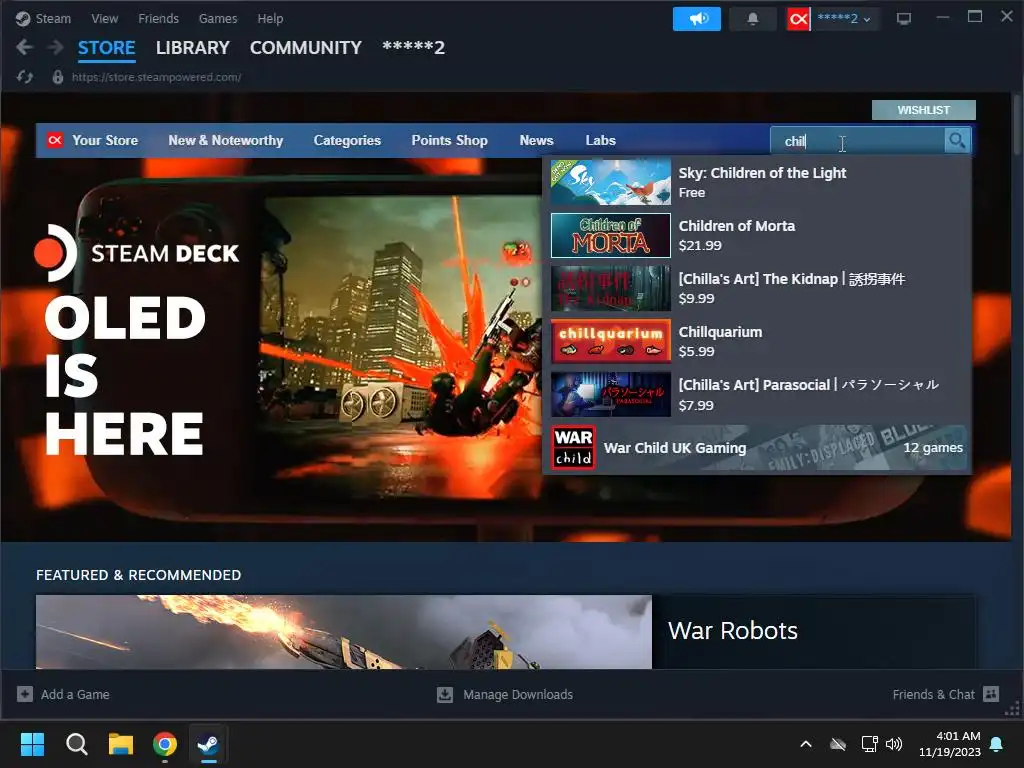1024x768 pixels.
Task: Open the store News link
Action: pyautogui.click(x=536, y=140)
